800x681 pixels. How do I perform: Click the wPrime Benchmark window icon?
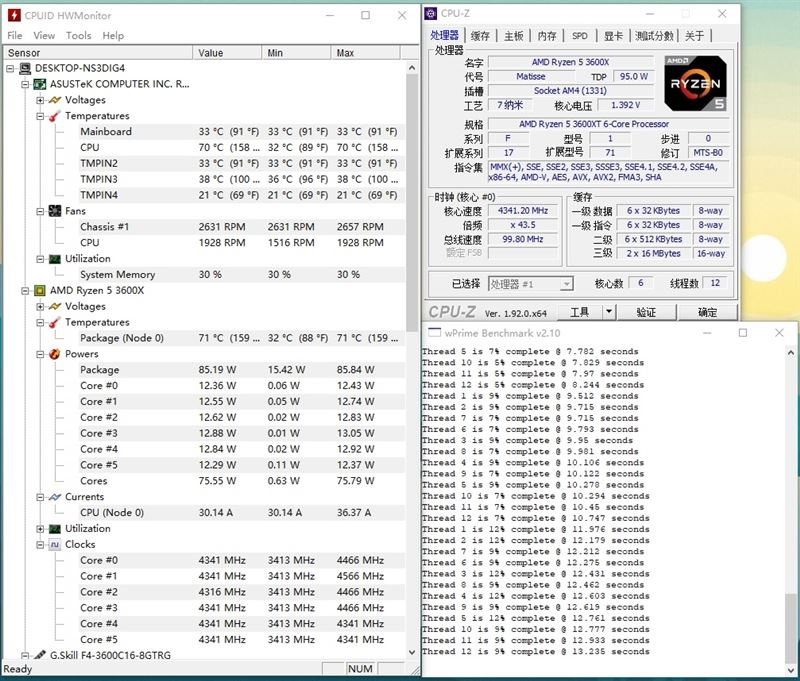coord(434,333)
